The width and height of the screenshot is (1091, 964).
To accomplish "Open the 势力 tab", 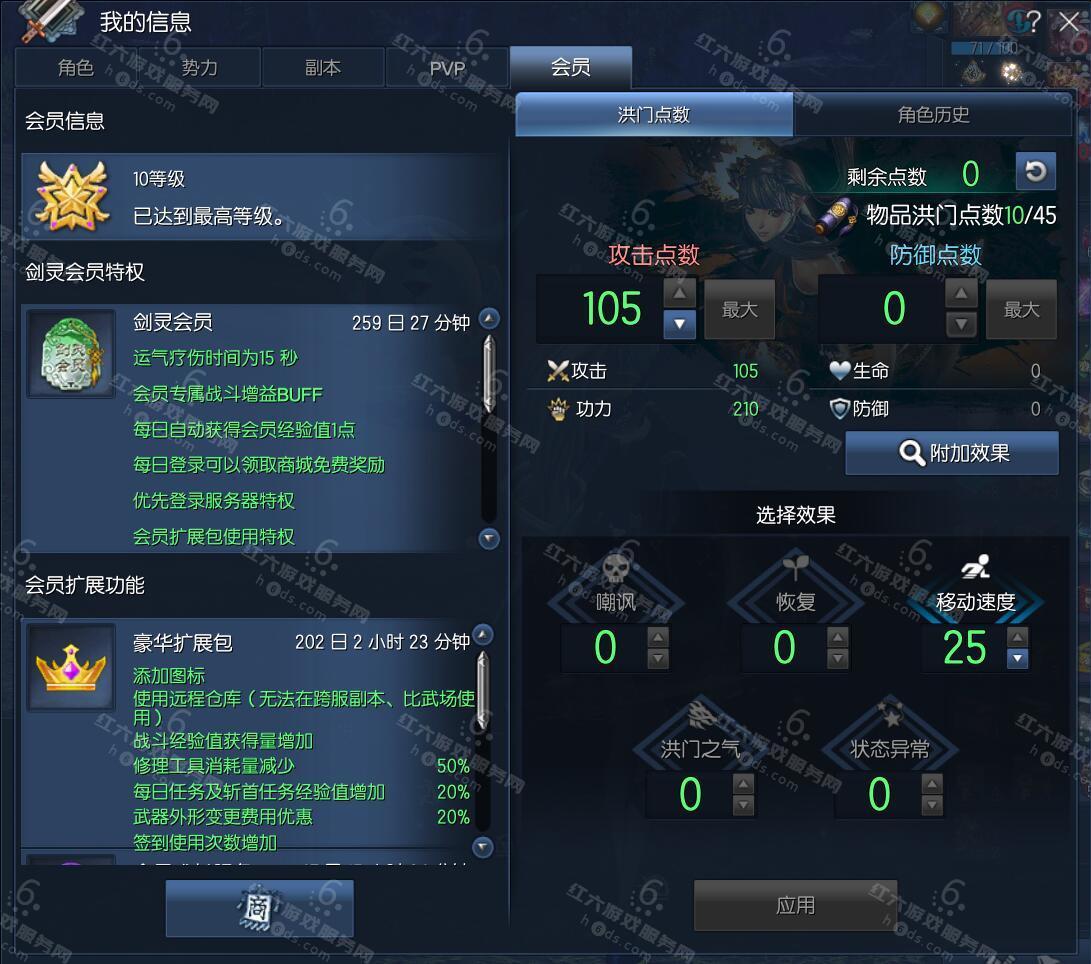I will (x=199, y=68).
